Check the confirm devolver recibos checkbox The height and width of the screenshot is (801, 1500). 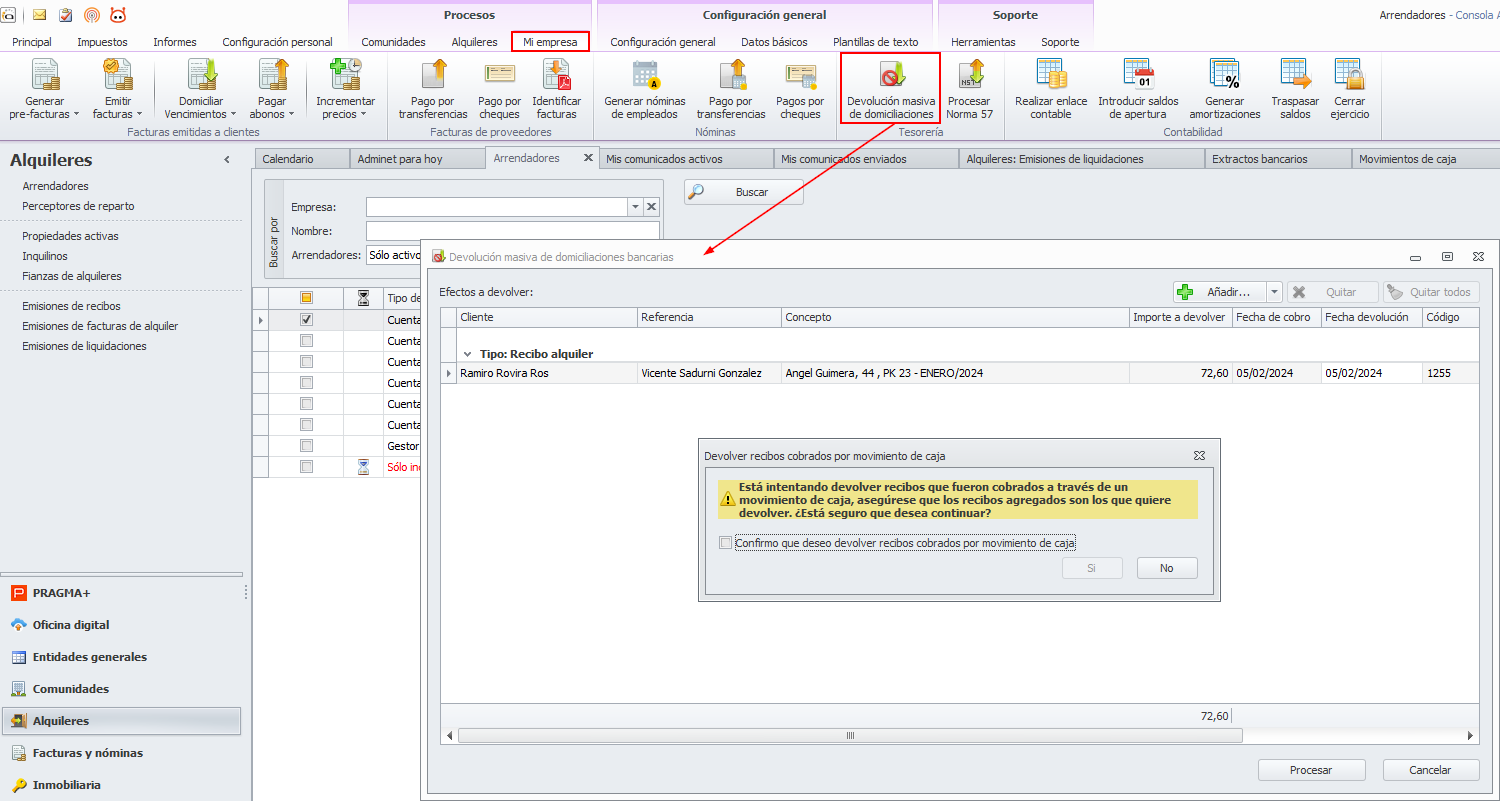[x=726, y=543]
